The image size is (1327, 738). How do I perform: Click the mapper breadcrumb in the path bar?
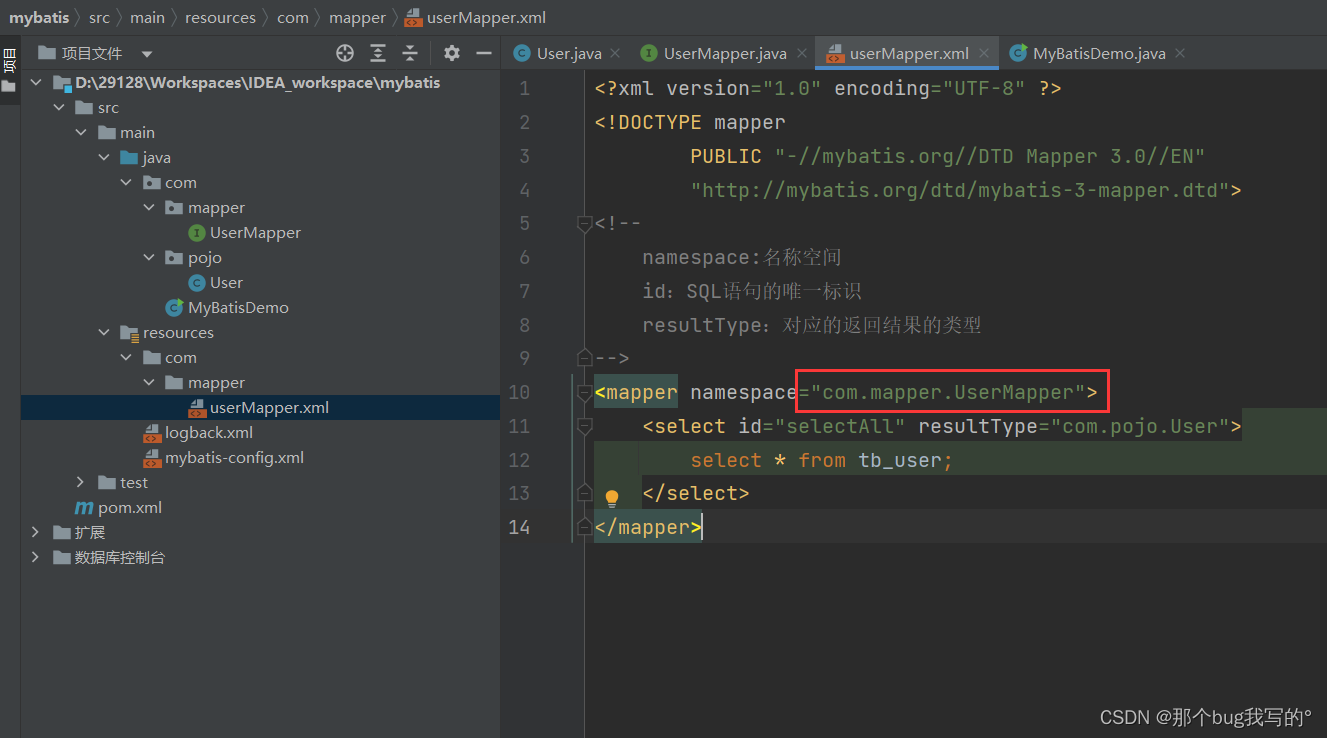(357, 17)
